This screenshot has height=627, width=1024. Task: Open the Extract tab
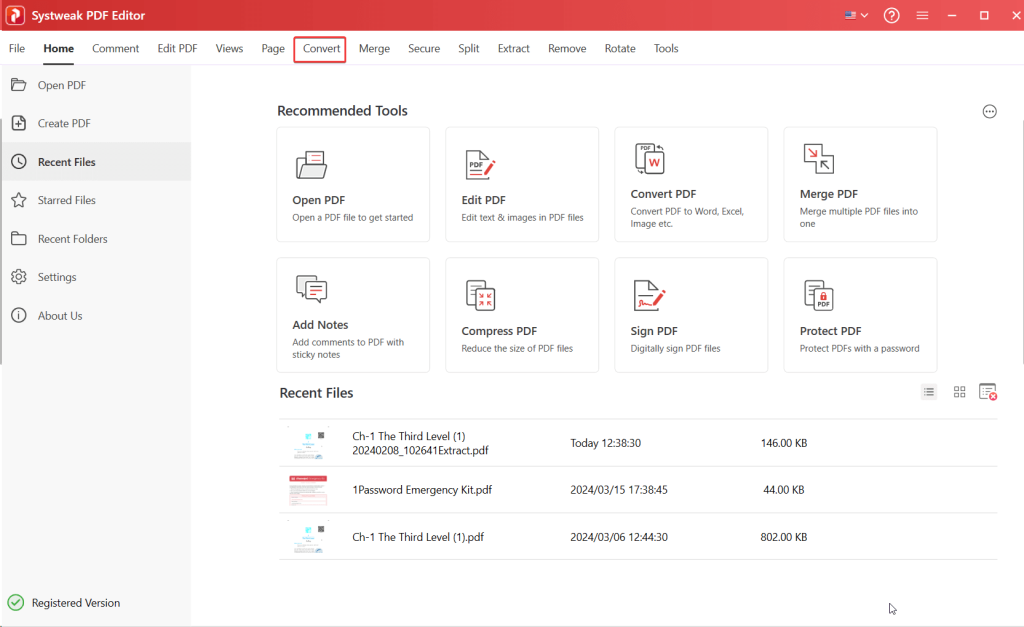pyautogui.click(x=513, y=48)
